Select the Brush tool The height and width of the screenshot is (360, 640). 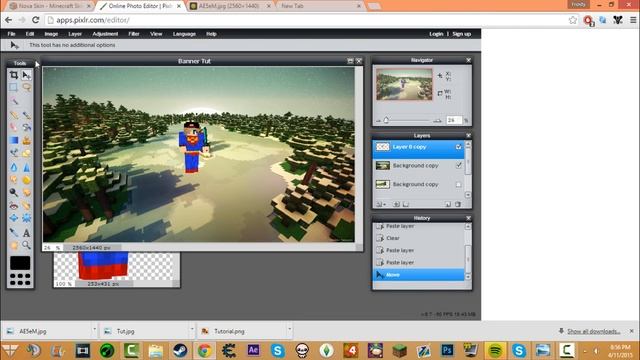[x=27, y=115]
